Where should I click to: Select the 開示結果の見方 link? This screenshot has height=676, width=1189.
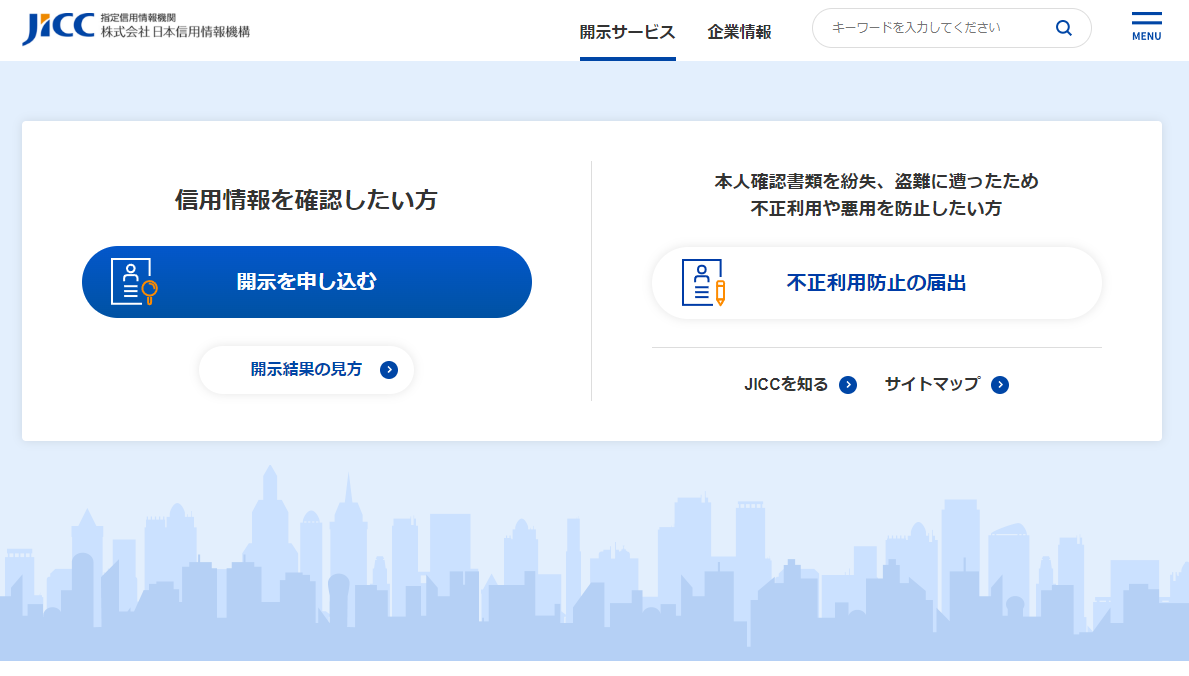[306, 370]
